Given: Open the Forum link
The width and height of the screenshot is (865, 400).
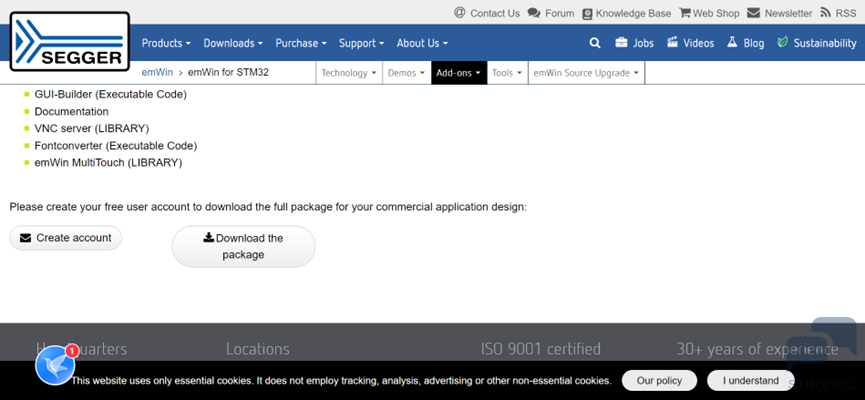Looking at the screenshot, I should click(559, 13).
